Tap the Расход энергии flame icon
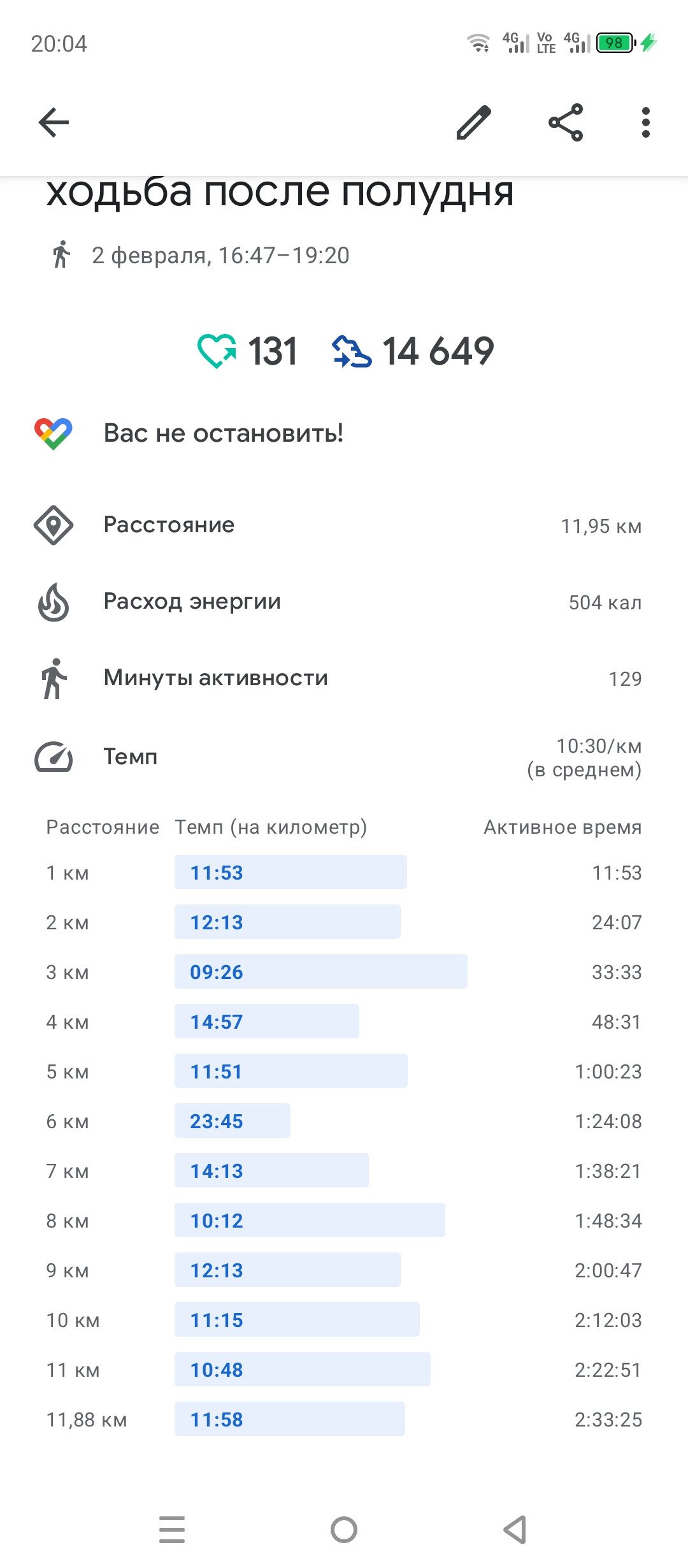 (54, 602)
